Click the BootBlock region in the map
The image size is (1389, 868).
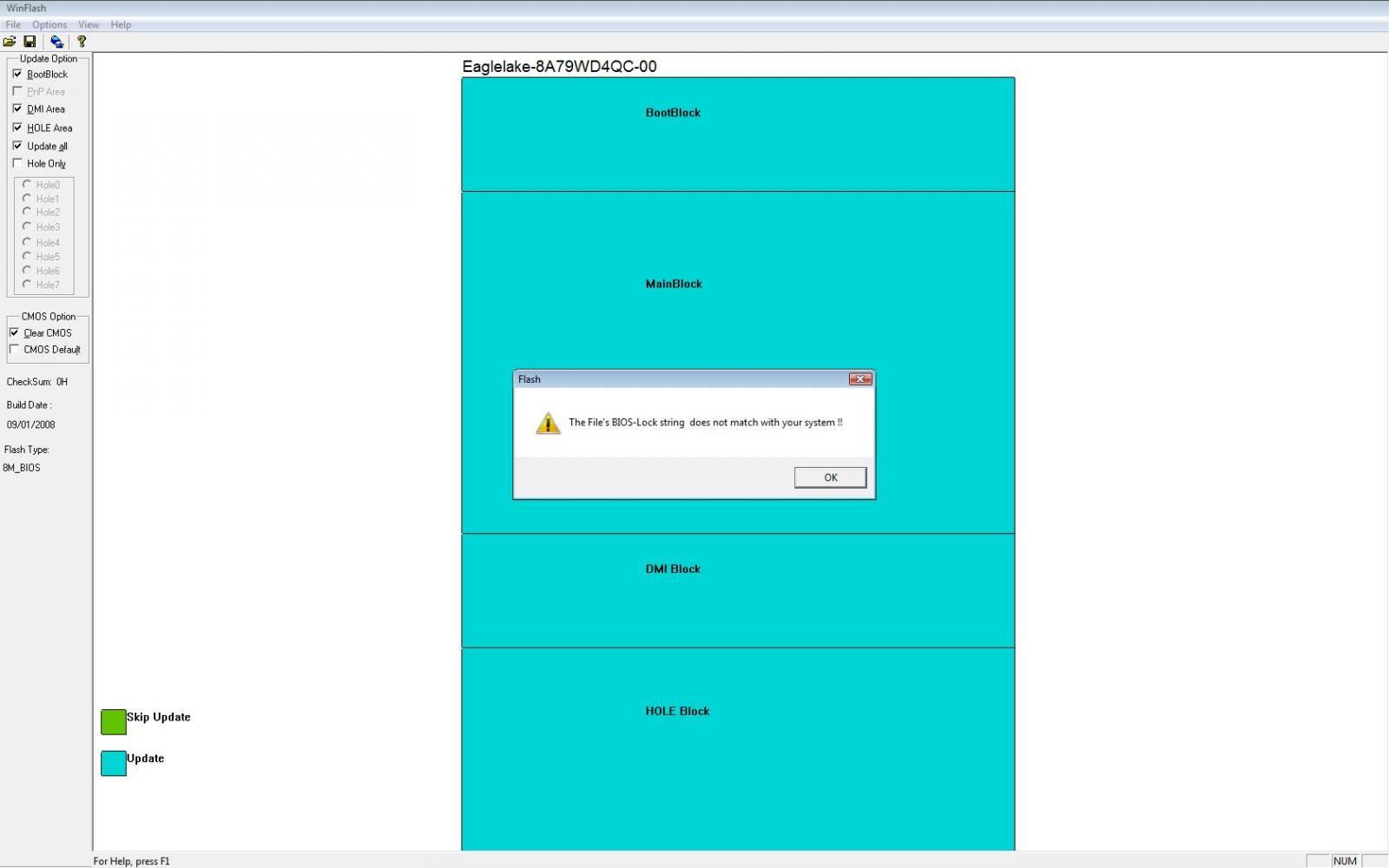(738, 135)
